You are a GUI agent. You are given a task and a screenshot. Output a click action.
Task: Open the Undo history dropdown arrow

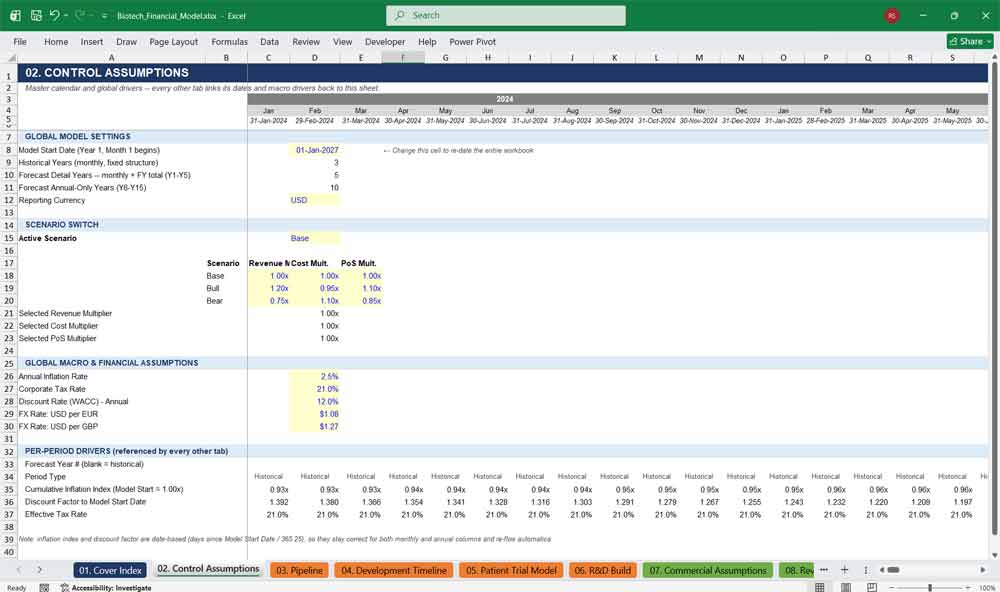[66, 15]
